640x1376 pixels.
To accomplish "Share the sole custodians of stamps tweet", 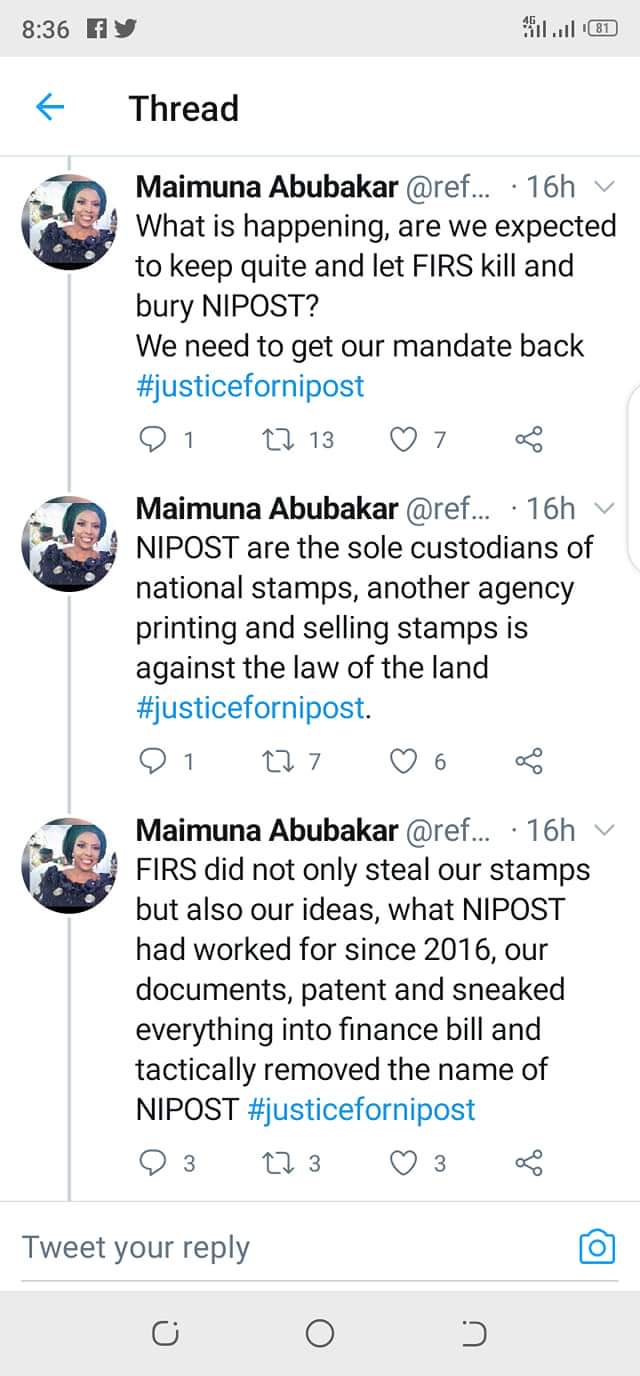I will coord(528,761).
